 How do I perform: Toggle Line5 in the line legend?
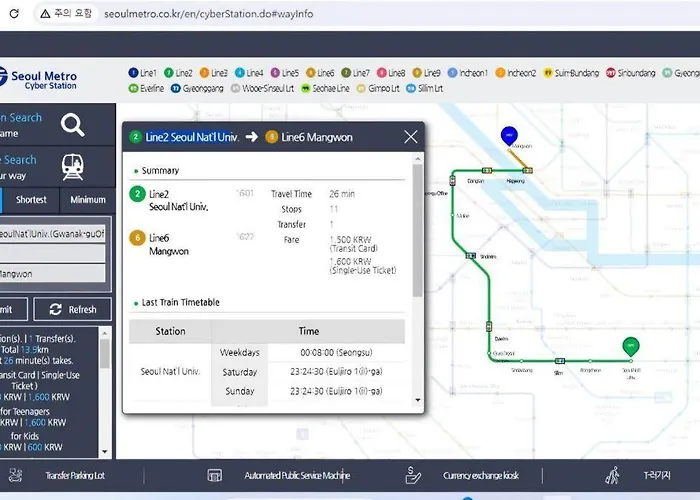(285, 73)
